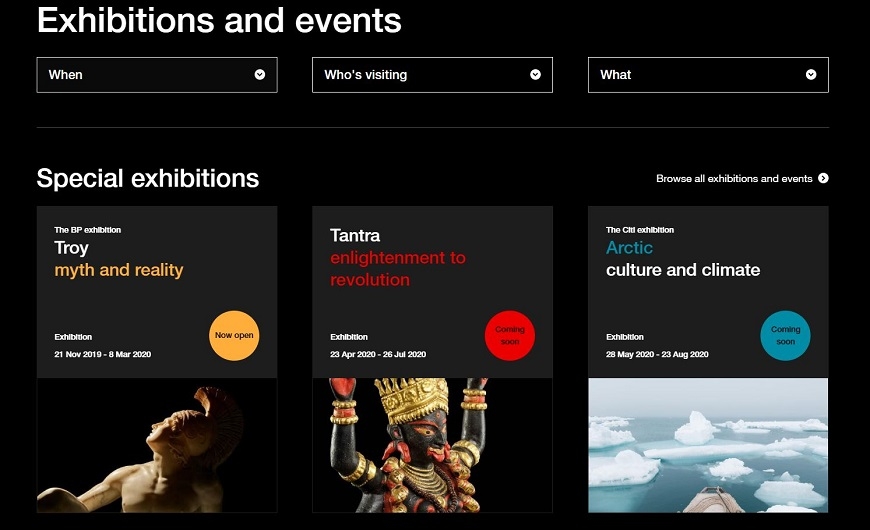Expand the What dropdown filter

[707, 75]
